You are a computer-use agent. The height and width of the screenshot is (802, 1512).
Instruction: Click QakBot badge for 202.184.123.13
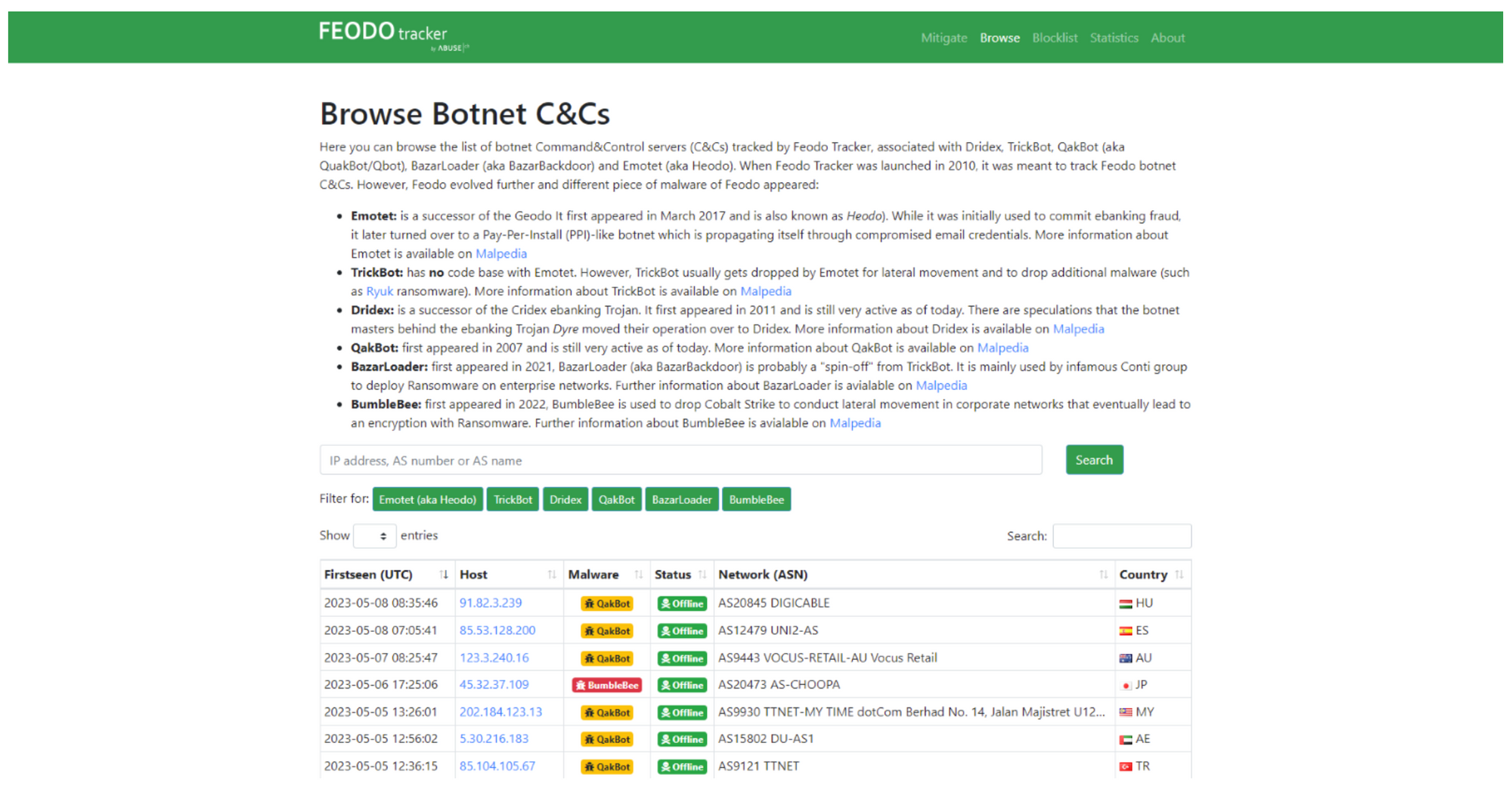607,712
